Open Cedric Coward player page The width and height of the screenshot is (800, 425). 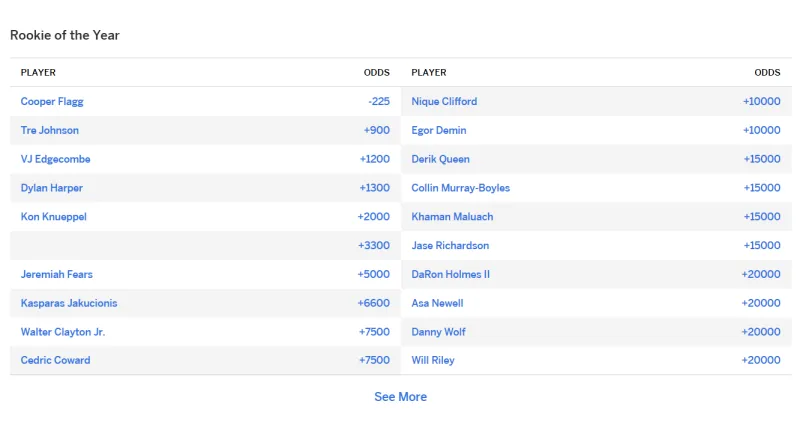56,361
